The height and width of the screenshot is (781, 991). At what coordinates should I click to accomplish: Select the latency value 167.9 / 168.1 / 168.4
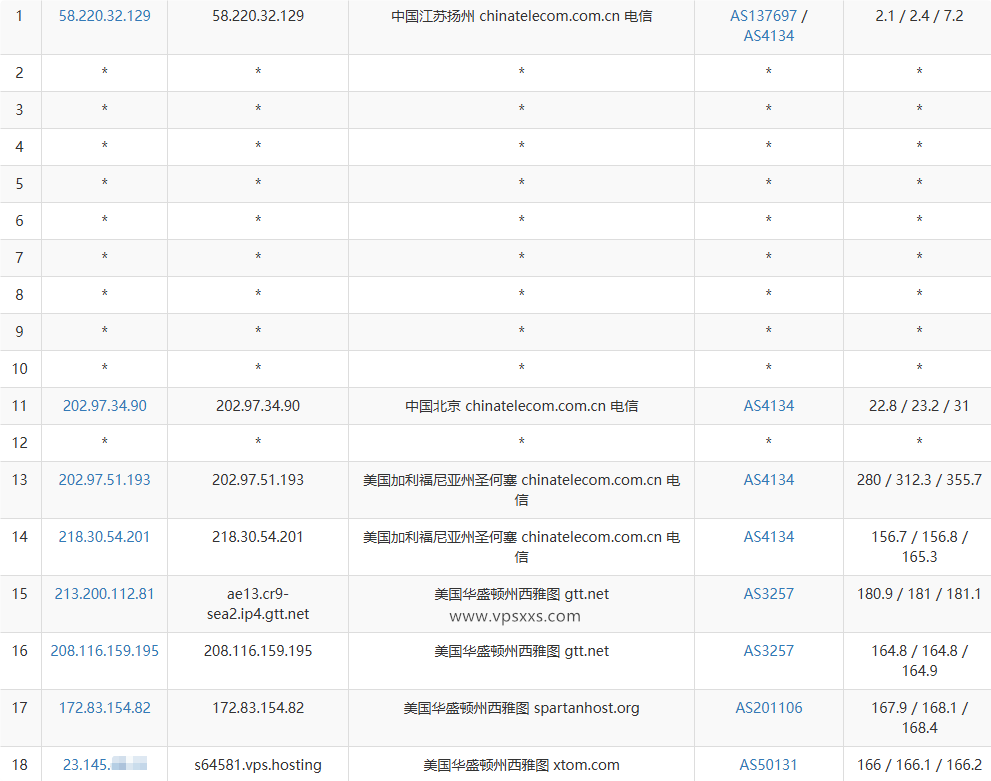coord(919,717)
